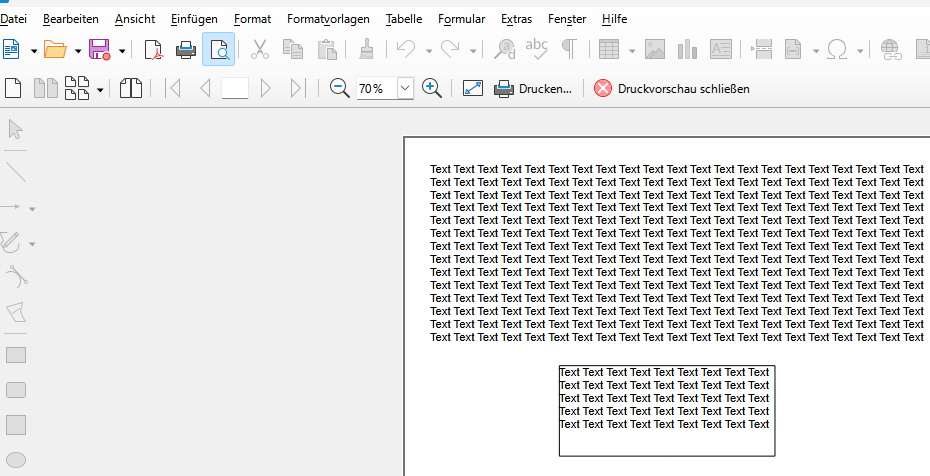Go to next page arrow
Image resolution: width=930 pixels, height=476 pixels.
point(265,88)
